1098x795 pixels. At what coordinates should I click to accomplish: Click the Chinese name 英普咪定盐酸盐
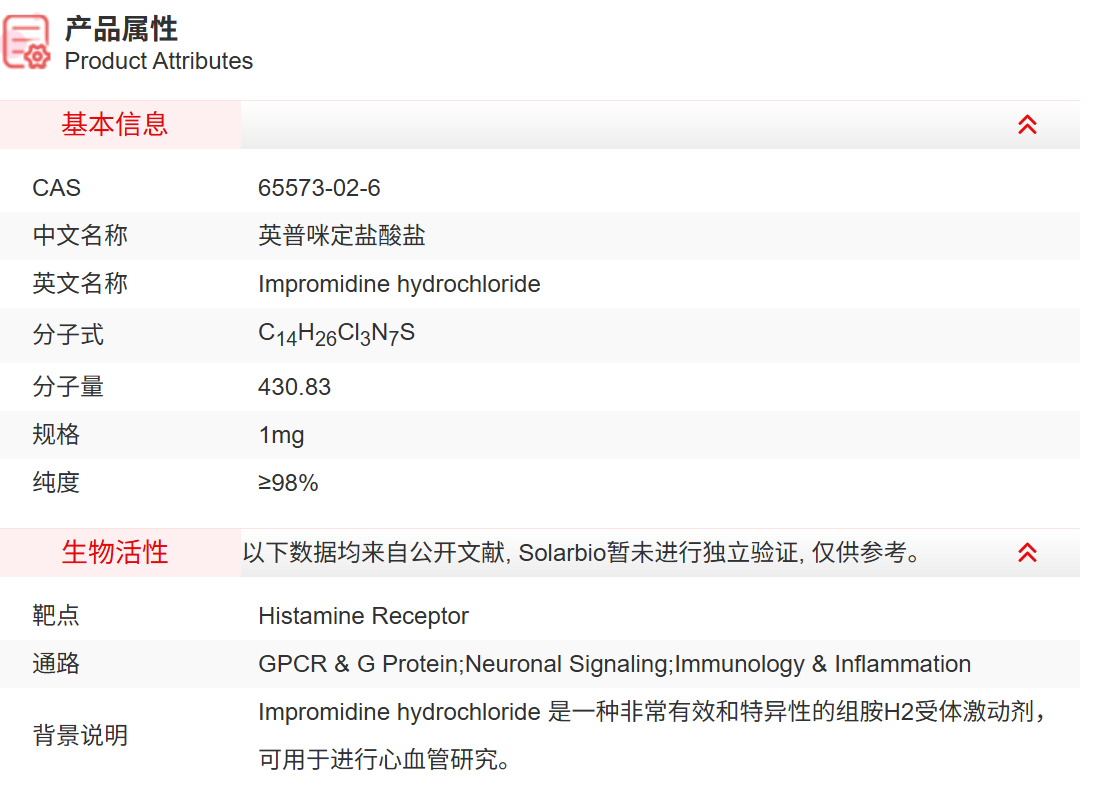click(342, 236)
